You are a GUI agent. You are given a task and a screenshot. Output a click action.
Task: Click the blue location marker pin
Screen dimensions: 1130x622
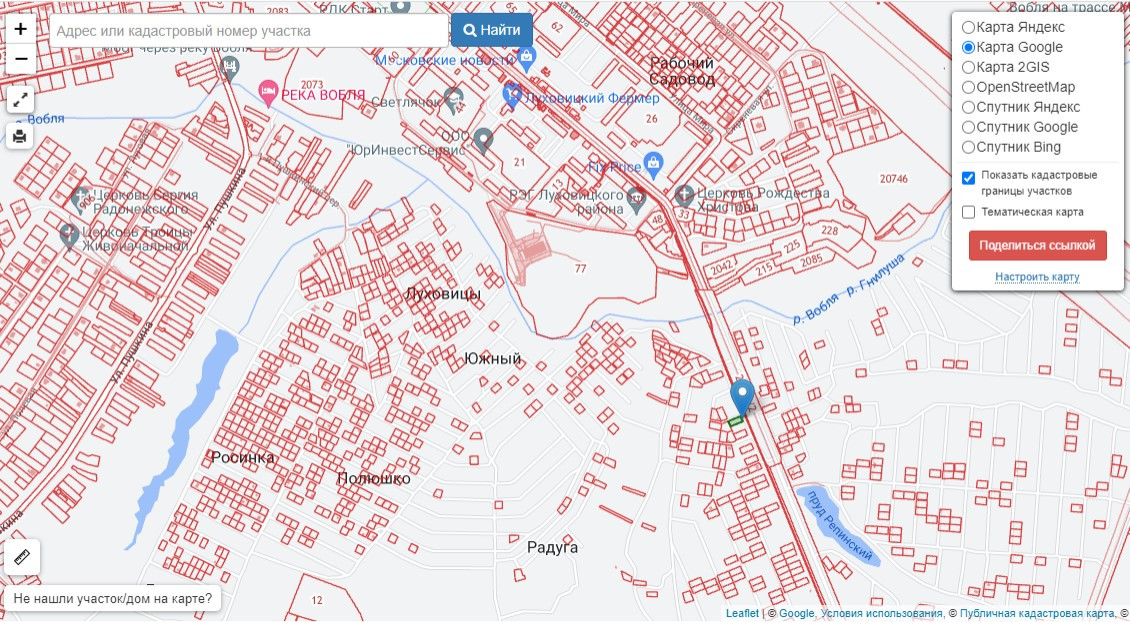(x=742, y=397)
